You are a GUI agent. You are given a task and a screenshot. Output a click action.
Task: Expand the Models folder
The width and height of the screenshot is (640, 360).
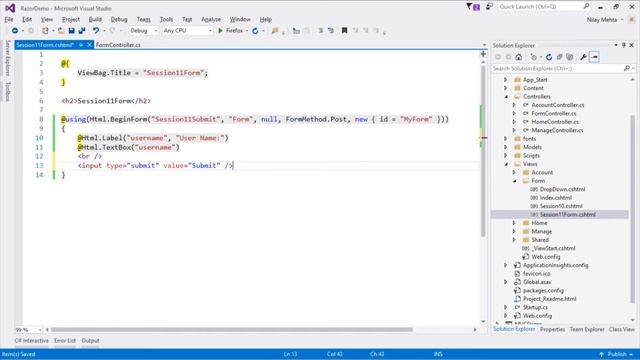(x=505, y=147)
